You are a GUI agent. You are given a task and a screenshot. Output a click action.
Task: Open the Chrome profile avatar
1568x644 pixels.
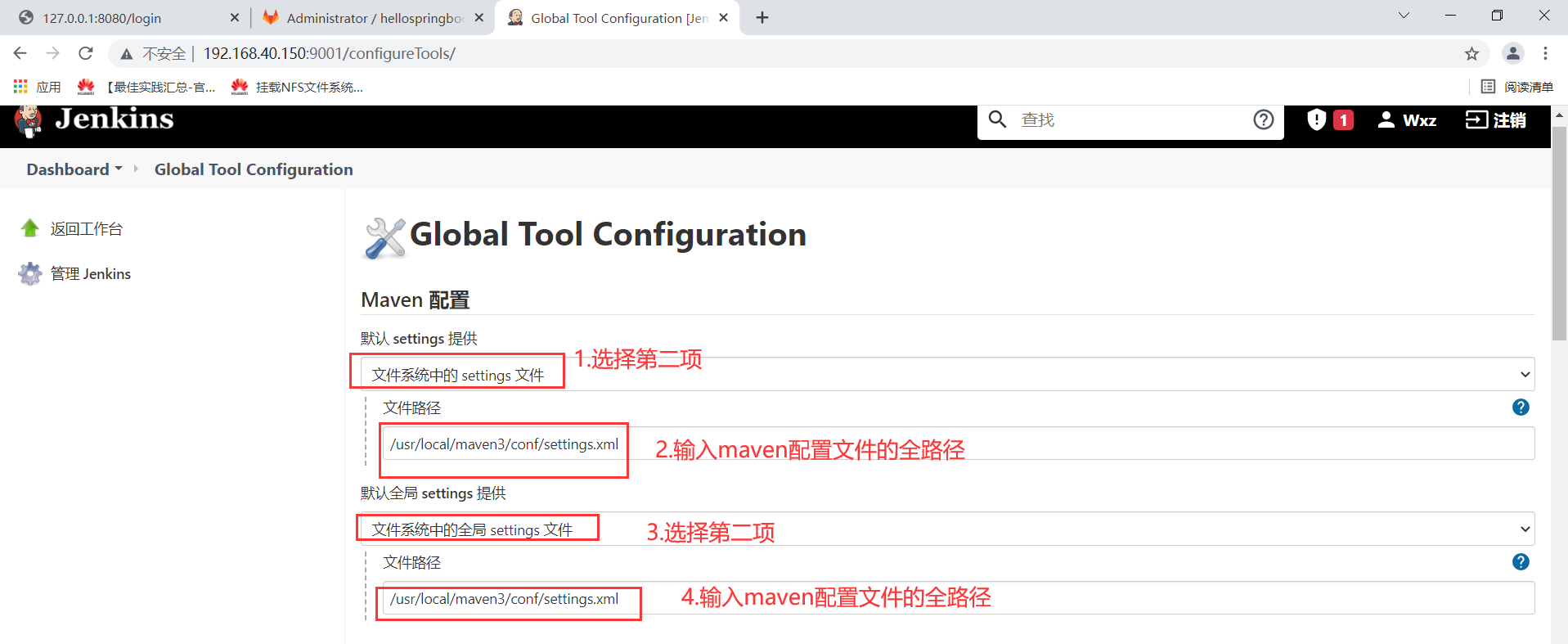(1513, 54)
